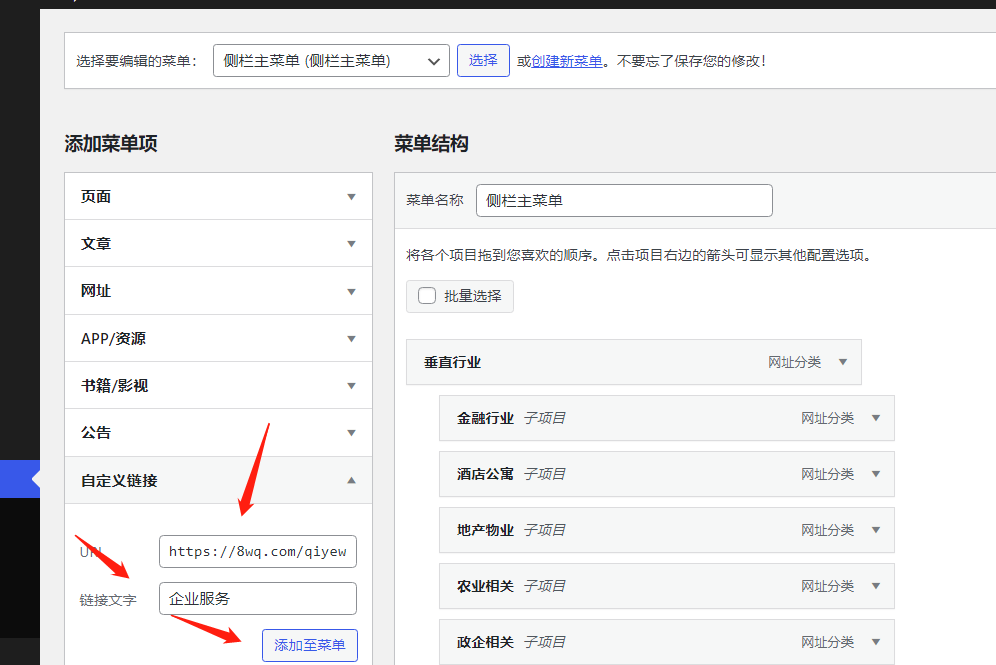The width and height of the screenshot is (996, 665).
Task: Expand the 公告 section arrow
Action: [x=351, y=433]
